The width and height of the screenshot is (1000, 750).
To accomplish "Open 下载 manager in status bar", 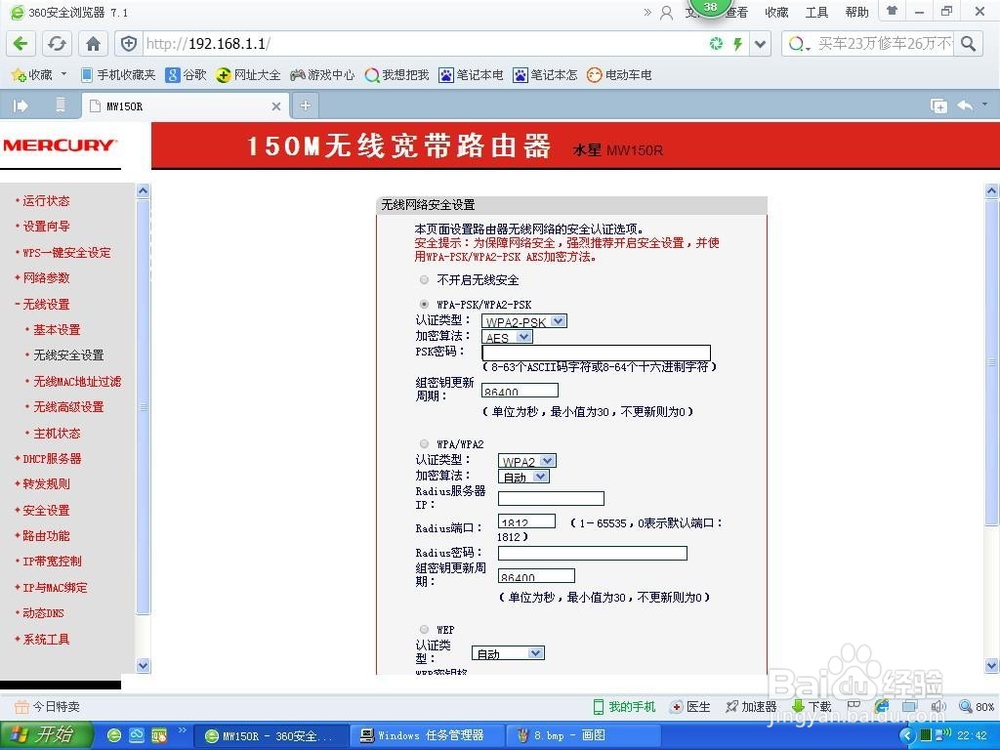I will coord(811,707).
